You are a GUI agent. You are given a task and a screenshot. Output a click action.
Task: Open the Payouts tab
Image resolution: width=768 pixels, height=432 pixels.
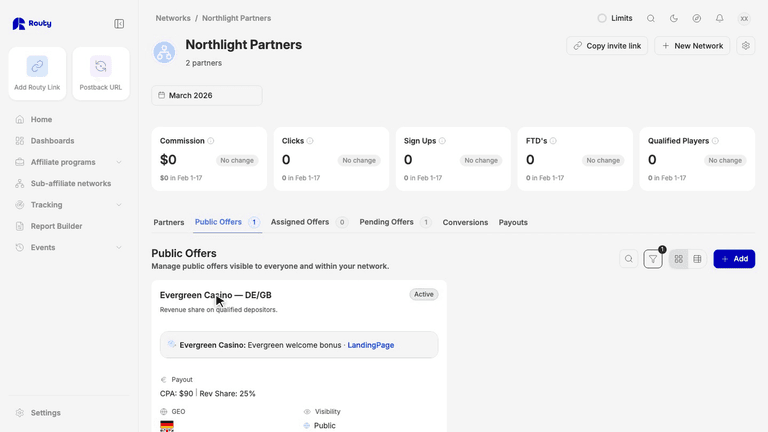[513, 222]
